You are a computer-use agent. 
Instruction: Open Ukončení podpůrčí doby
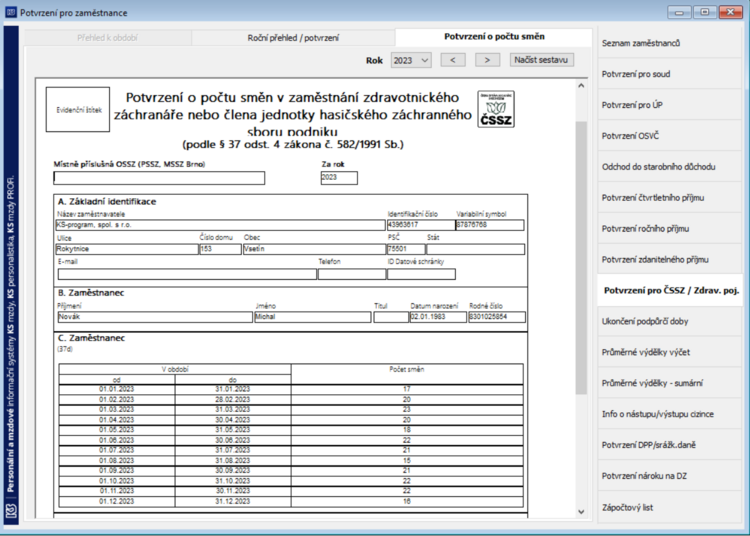(x=669, y=321)
